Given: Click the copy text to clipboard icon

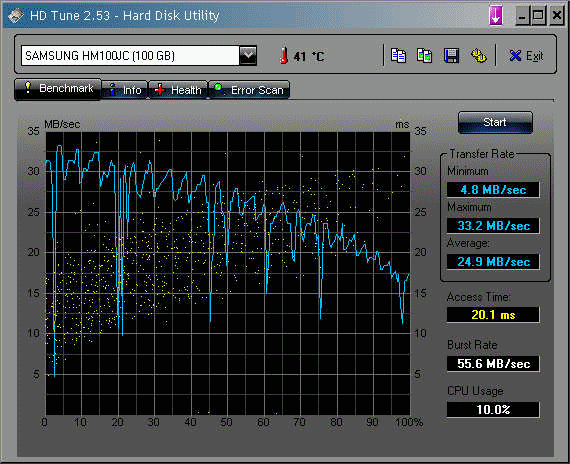Looking at the screenshot, I should [x=398, y=56].
